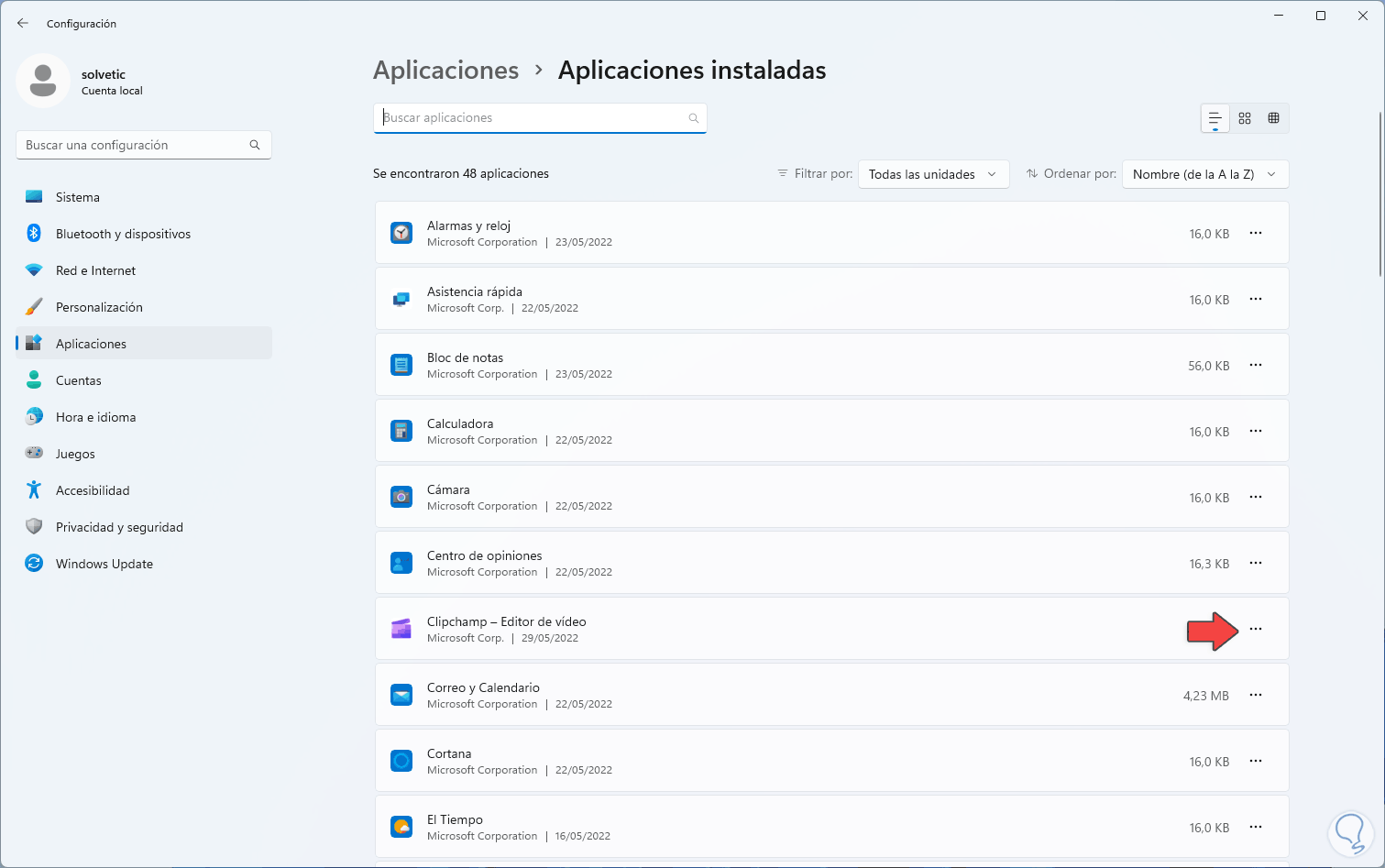Open more options for Cortana
Viewport: 1385px width, 868px height.
click(x=1256, y=762)
